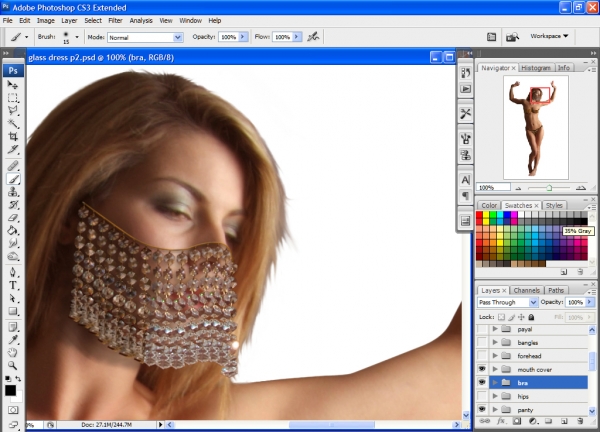Screen dimensions: 600x432
Task: Expand the forehead layer group
Action: (x=495, y=356)
